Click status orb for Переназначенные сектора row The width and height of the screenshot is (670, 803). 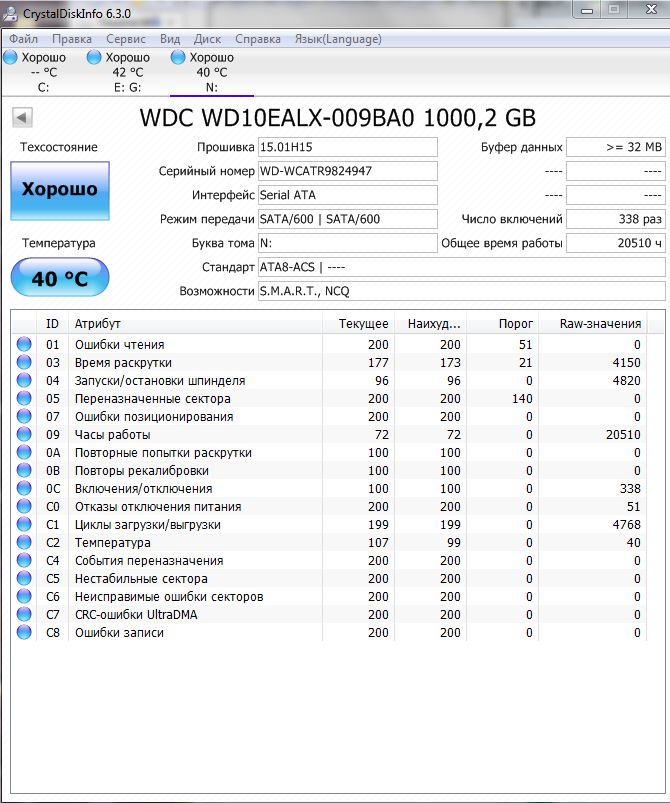click(x=24, y=398)
